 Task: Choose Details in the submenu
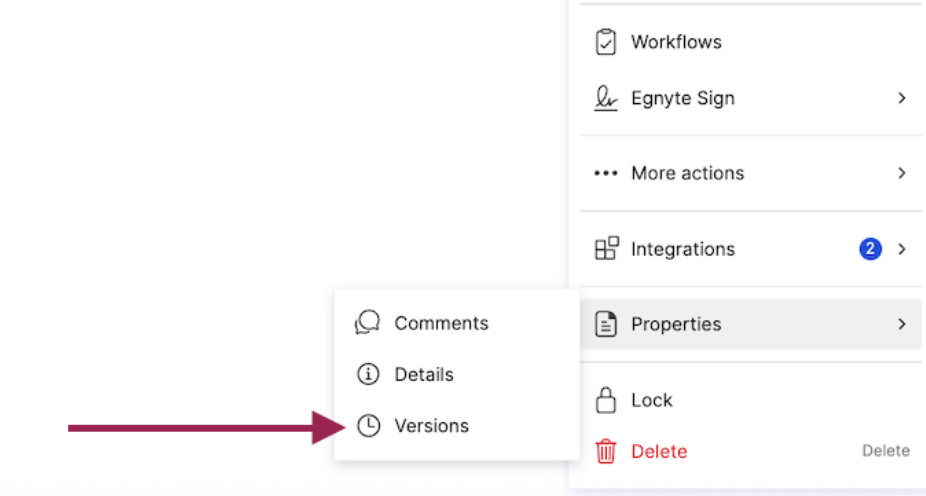[424, 374]
